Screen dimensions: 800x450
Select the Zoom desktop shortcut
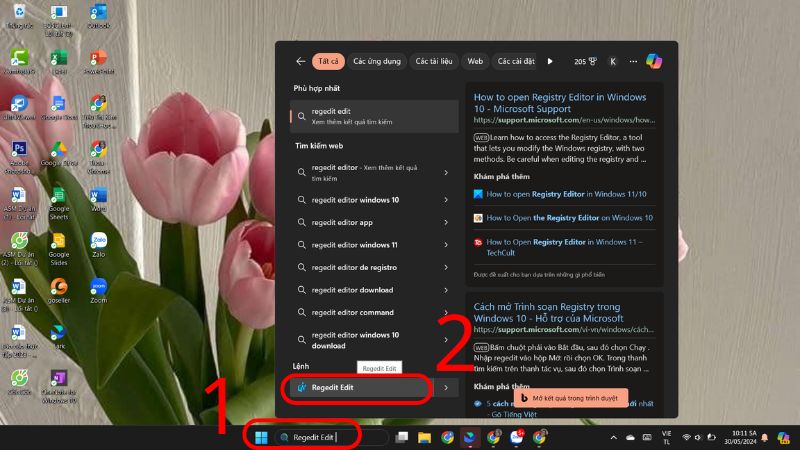[x=98, y=291]
